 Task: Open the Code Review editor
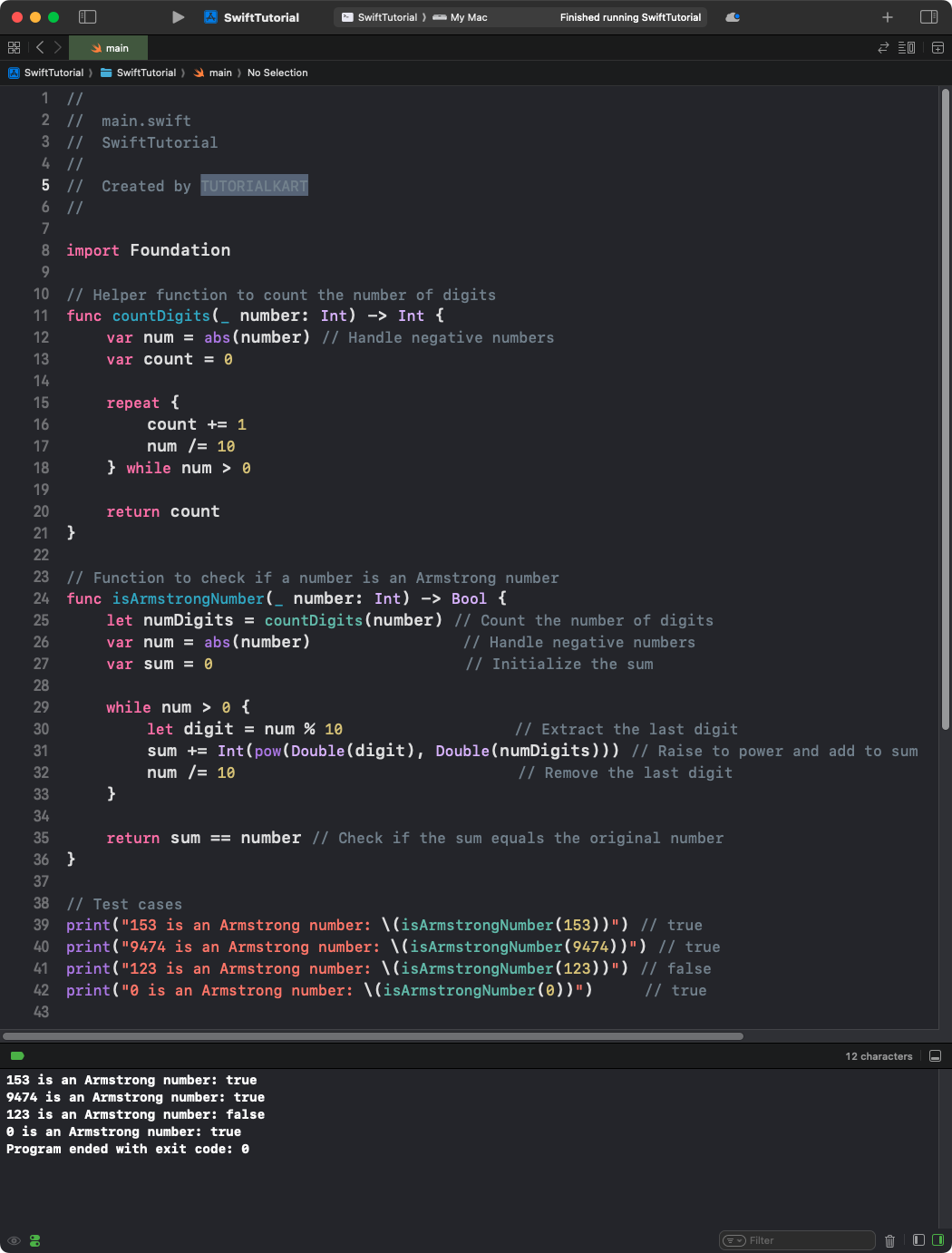pos(882,47)
